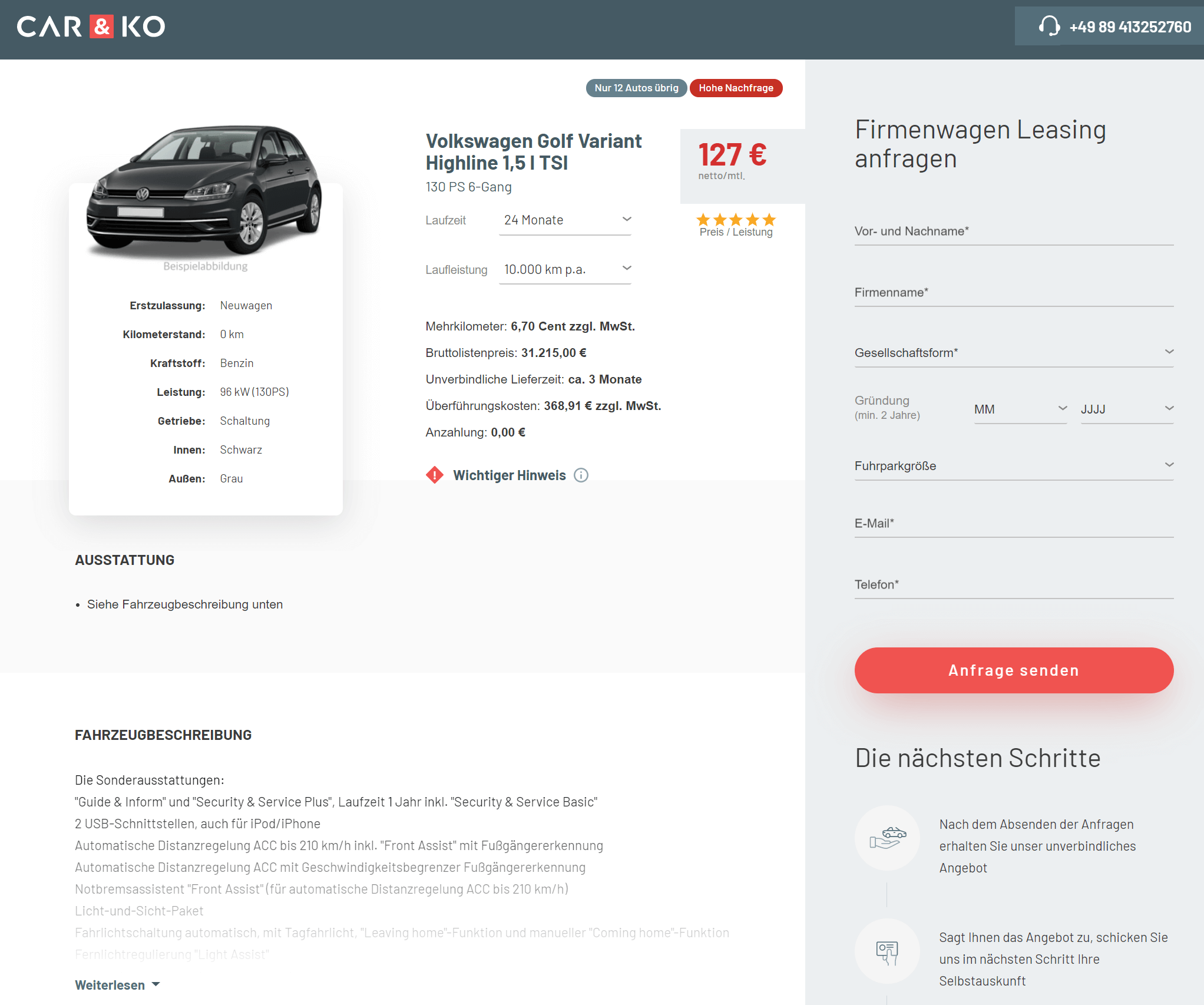Click the 2 USB-Schnittstellen description line
This screenshot has width=1204, height=1005.
(197, 824)
